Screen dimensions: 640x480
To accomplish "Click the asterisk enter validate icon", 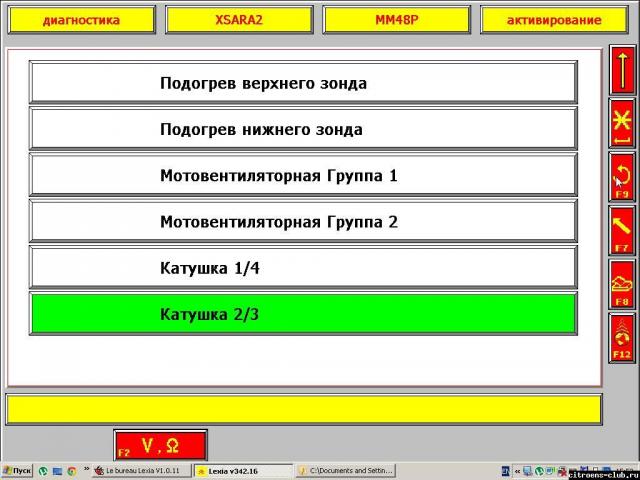I will point(622,123).
